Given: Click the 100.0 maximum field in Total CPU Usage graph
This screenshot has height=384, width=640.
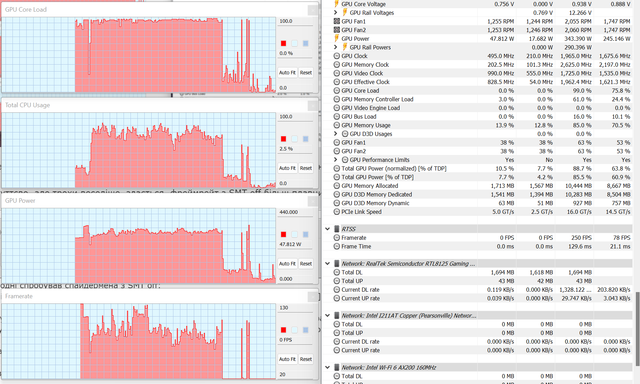Looking at the screenshot, I should [296, 117].
